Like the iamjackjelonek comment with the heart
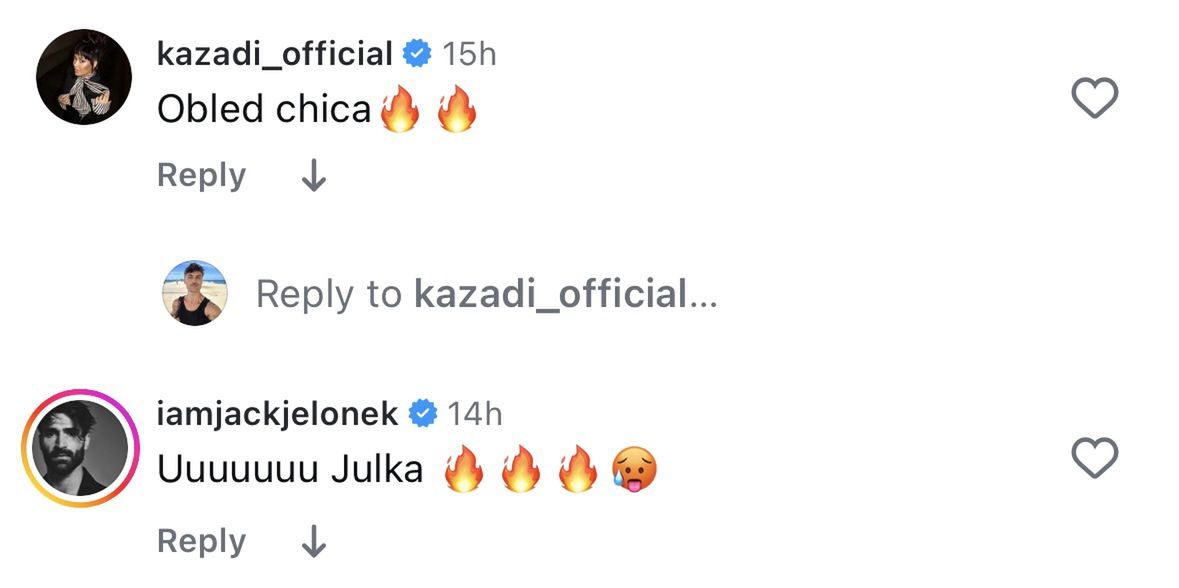Image resolution: width=1179 pixels, height=588 pixels. [1094, 459]
